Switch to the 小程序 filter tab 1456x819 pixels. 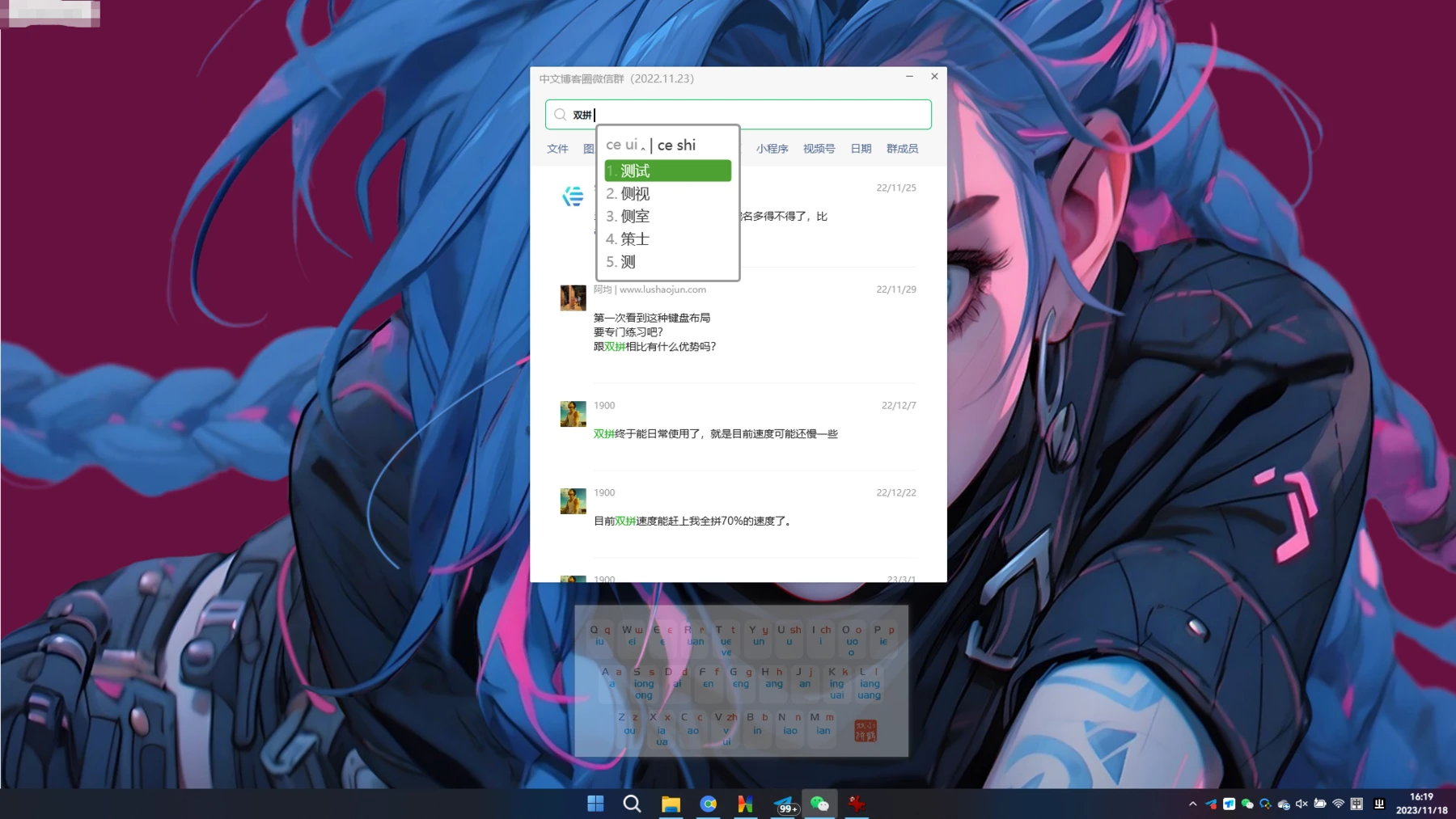(x=772, y=149)
